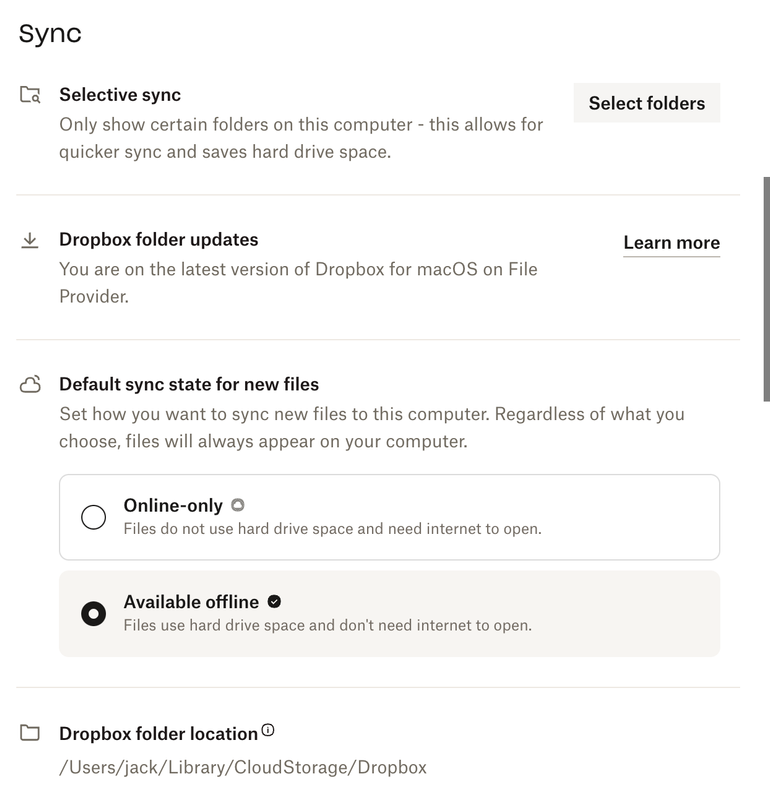
Task: Click the small cloud badge next to Online-only
Action: point(237,505)
